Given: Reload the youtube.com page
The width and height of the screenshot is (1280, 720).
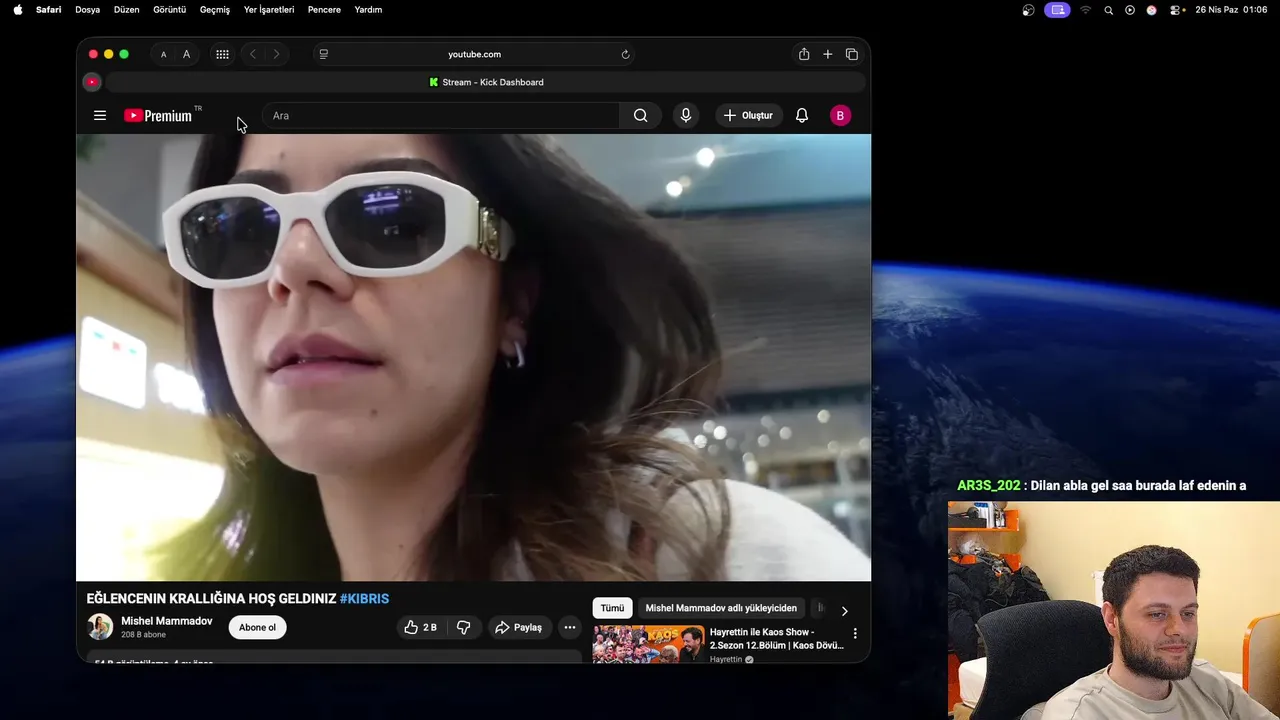Looking at the screenshot, I should pos(625,54).
